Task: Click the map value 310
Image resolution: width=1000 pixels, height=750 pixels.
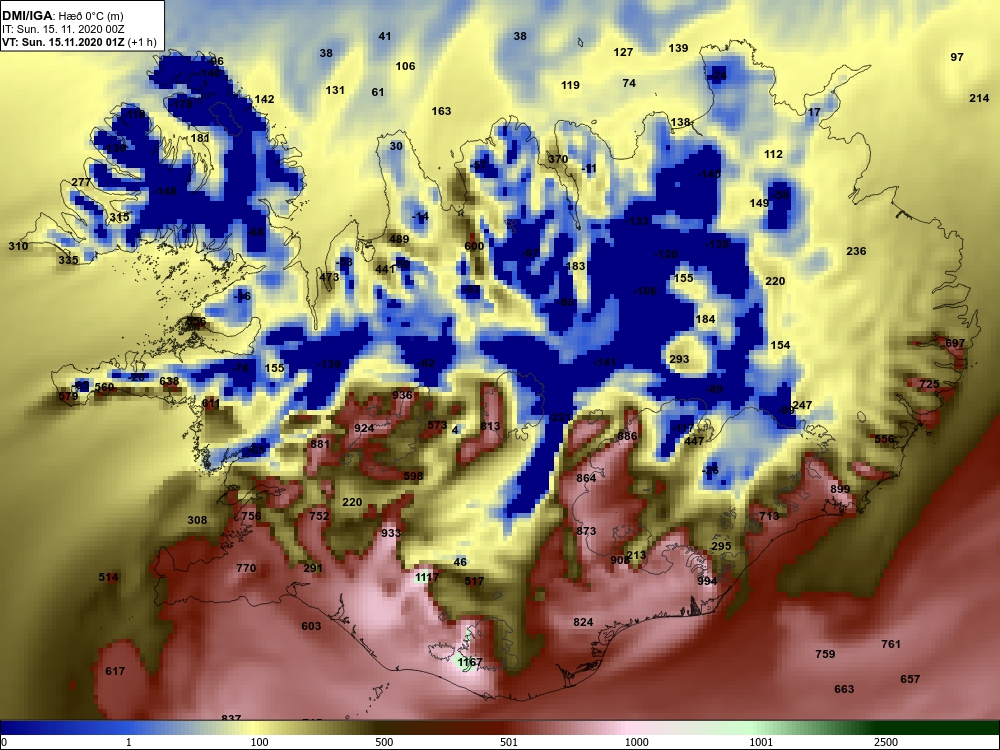Action: [18, 246]
